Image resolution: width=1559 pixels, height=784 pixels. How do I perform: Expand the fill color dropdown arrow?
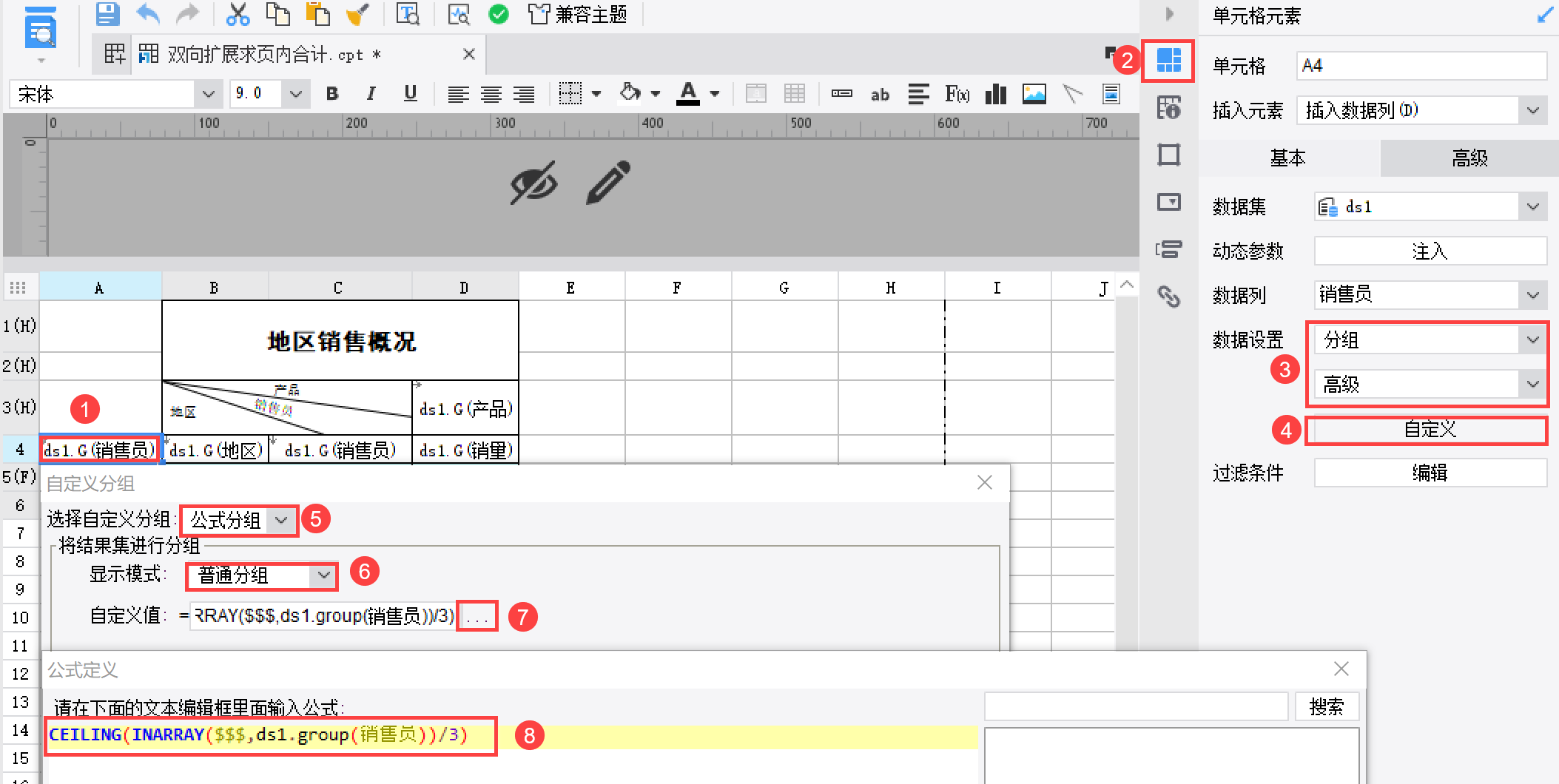[x=655, y=94]
